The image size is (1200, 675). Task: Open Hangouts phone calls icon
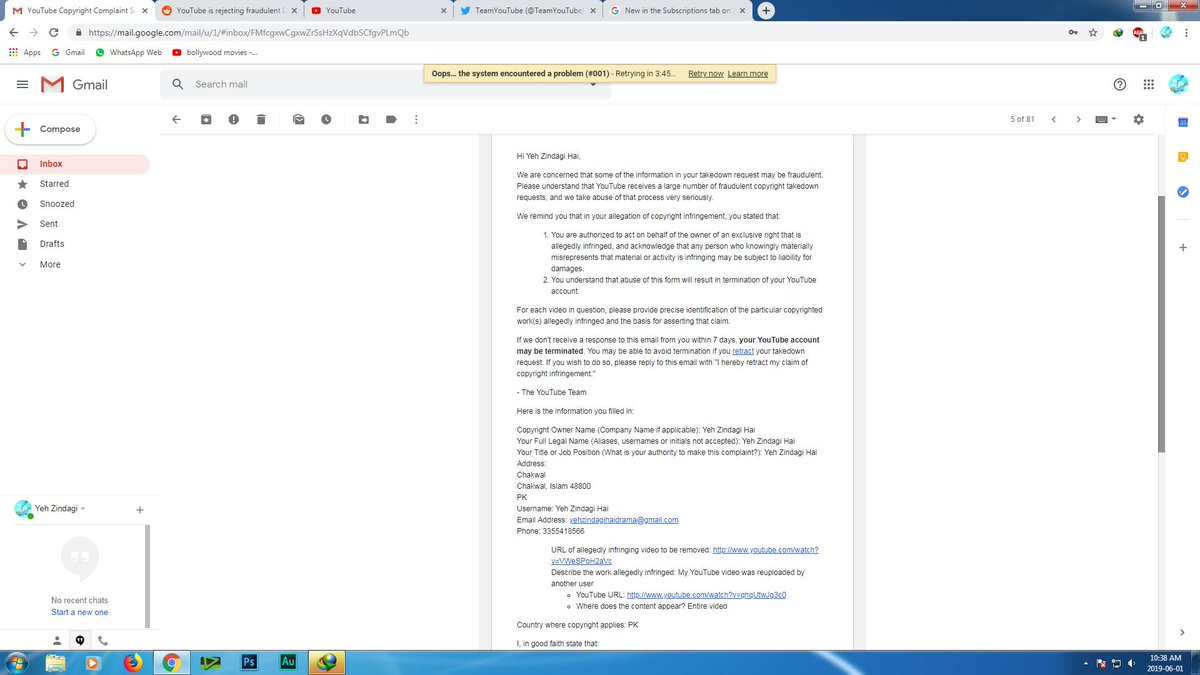tap(102, 640)
